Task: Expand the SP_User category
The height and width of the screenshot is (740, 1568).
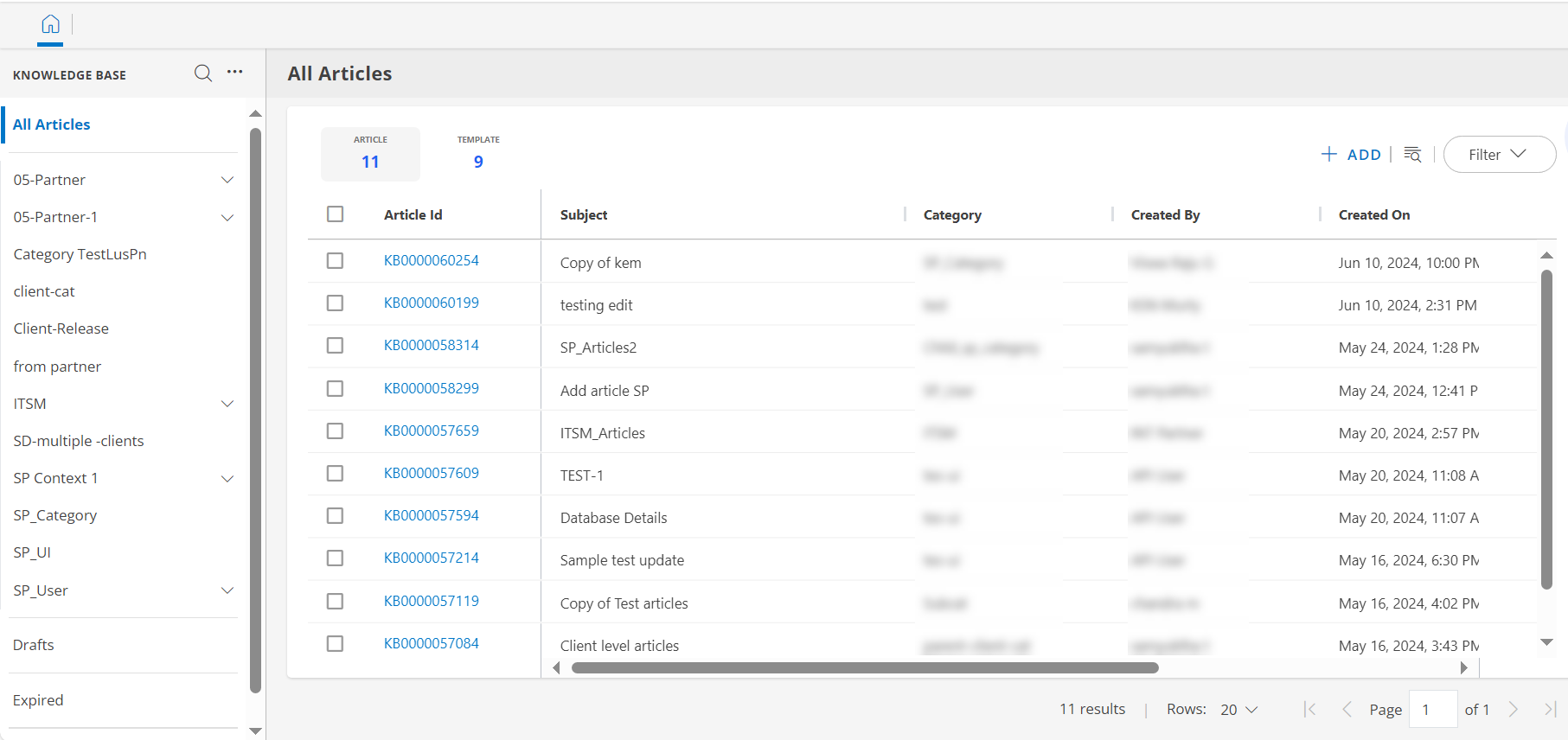Action: 227,590
